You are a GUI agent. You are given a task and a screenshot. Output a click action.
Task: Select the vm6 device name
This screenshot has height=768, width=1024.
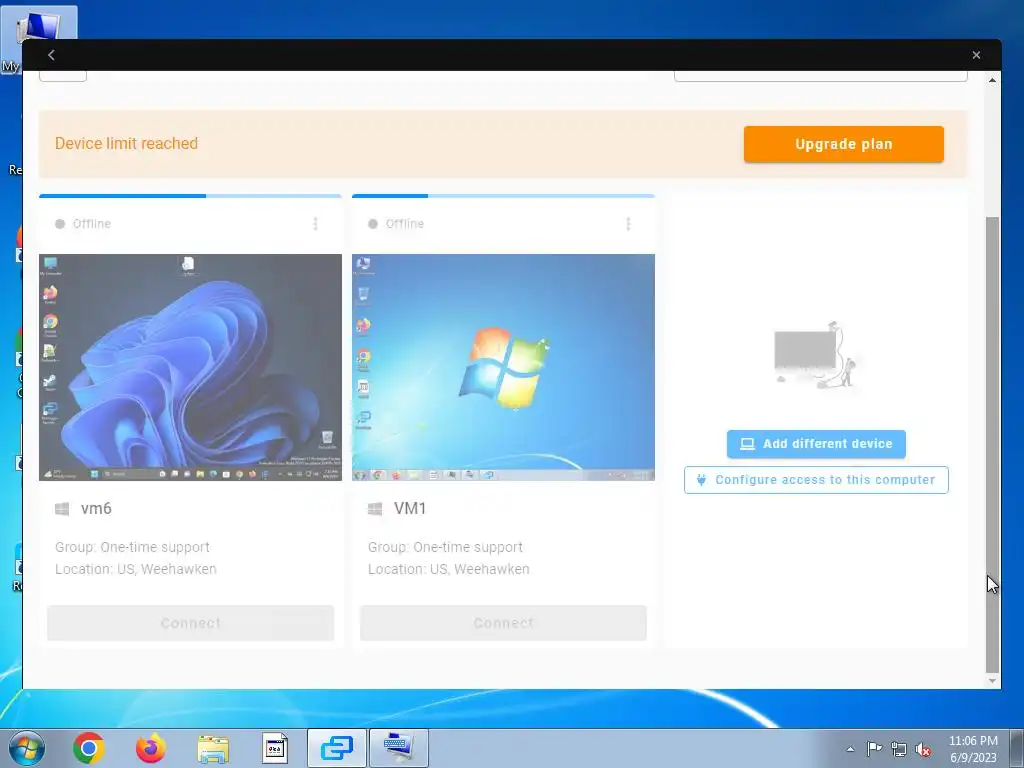point(96,508)
